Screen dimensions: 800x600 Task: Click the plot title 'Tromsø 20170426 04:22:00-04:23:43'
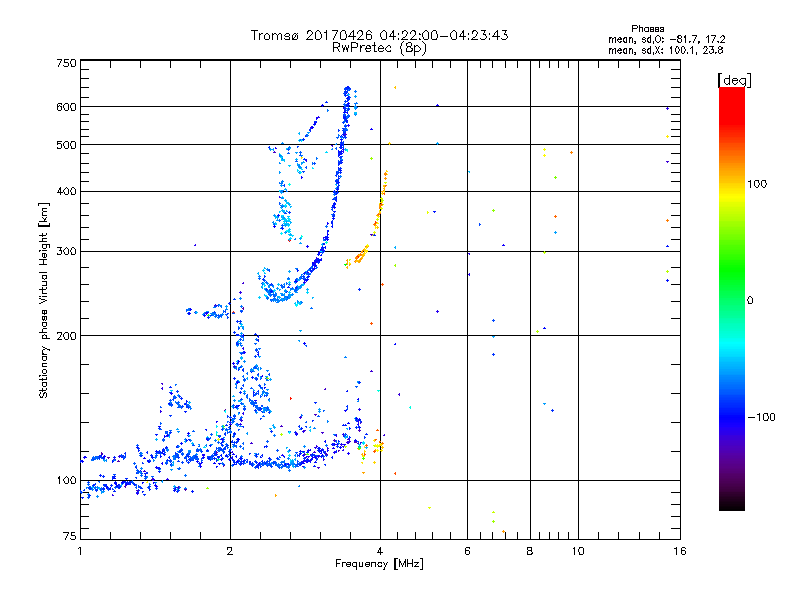tap(379, 35)
